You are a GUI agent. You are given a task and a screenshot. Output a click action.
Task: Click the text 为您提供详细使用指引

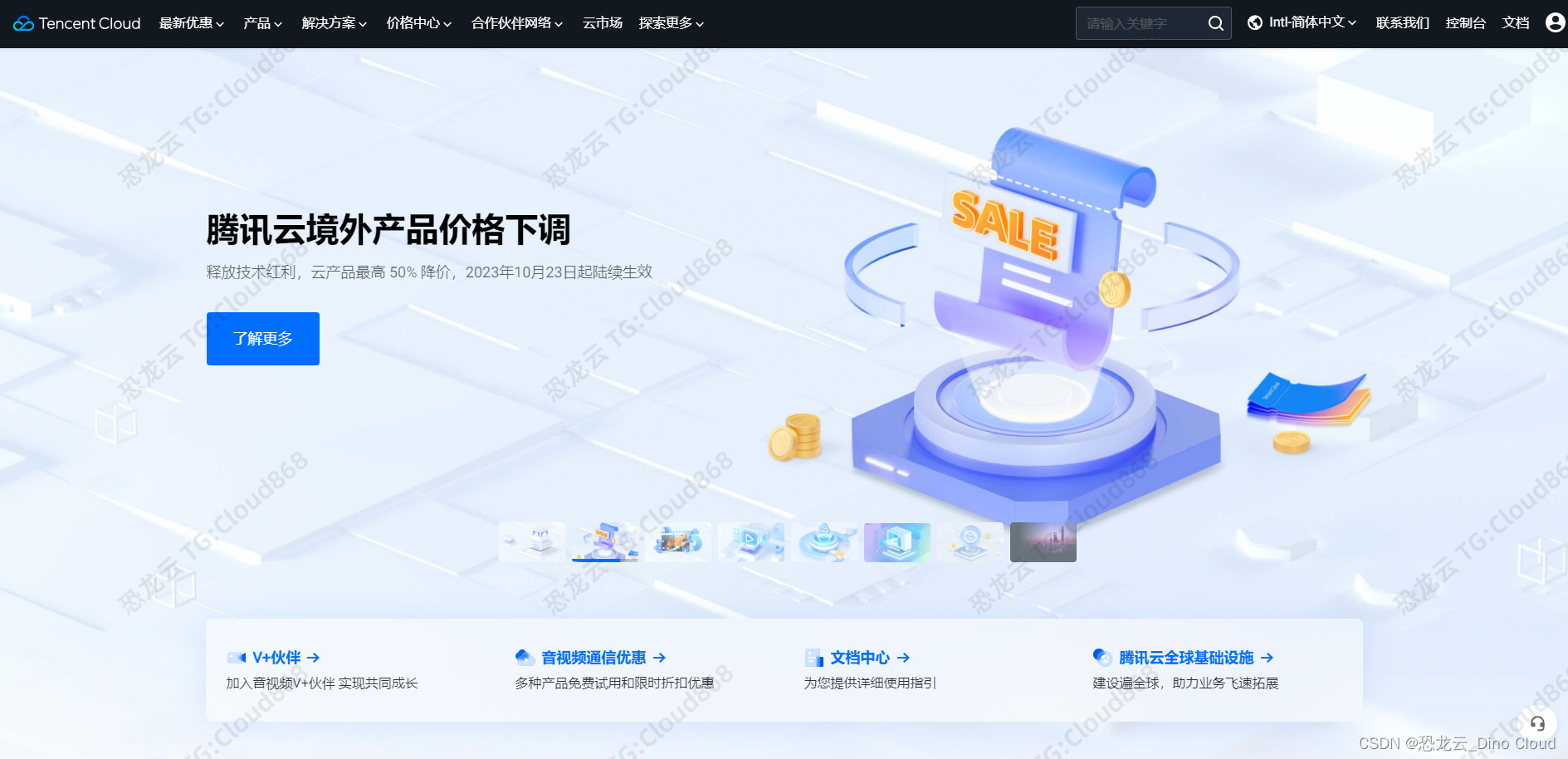click(870, 683)
